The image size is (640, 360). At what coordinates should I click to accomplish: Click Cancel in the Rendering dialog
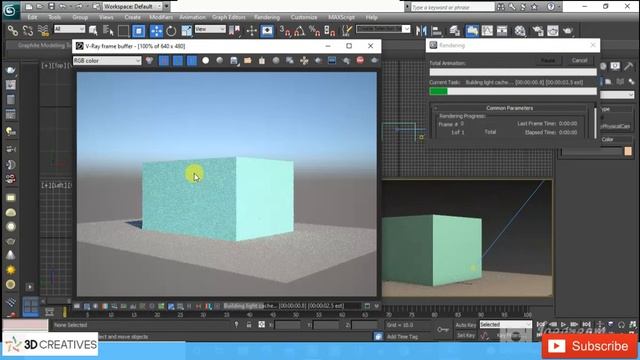[x=579, y=60]
